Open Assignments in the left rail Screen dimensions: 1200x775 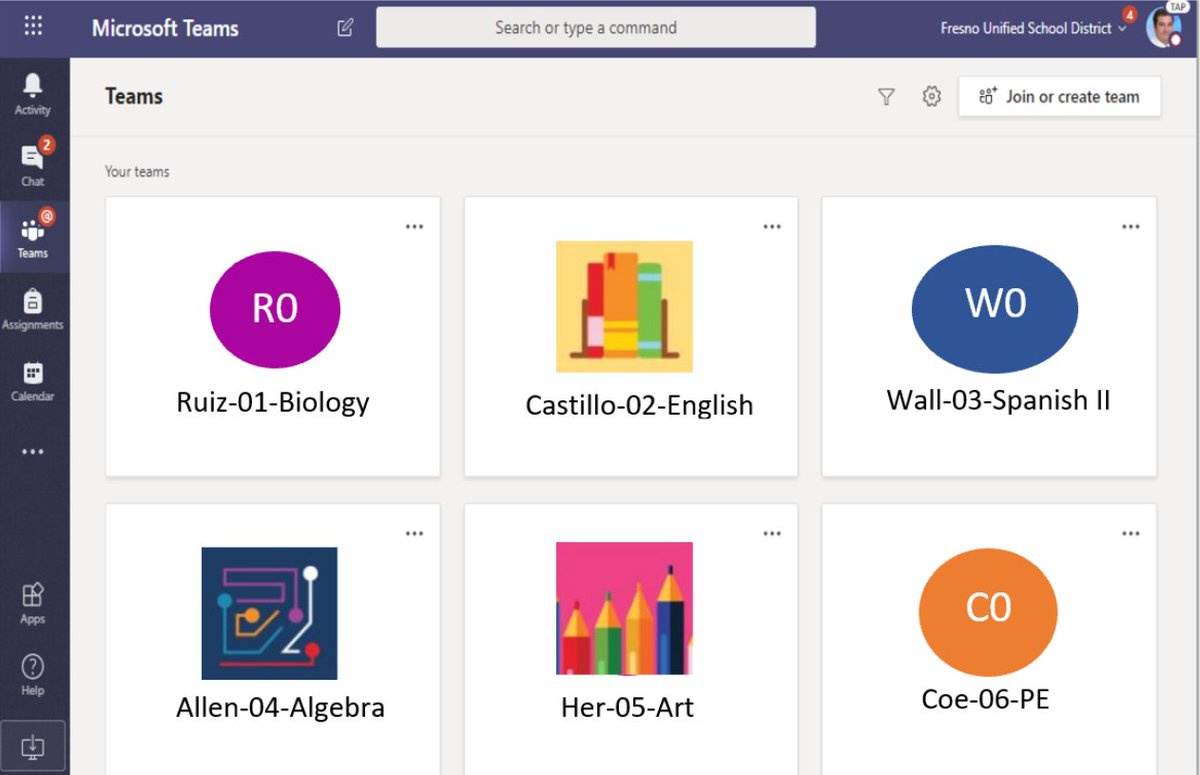(x=33, y=309)
